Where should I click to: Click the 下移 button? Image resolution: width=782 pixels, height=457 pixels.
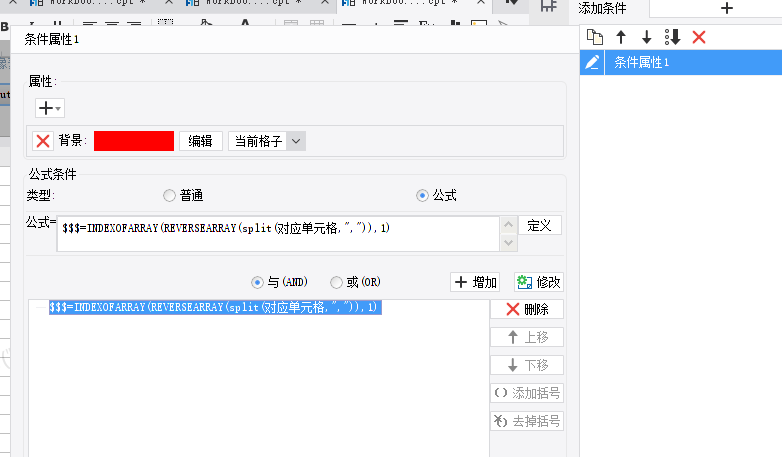(527, 365)
